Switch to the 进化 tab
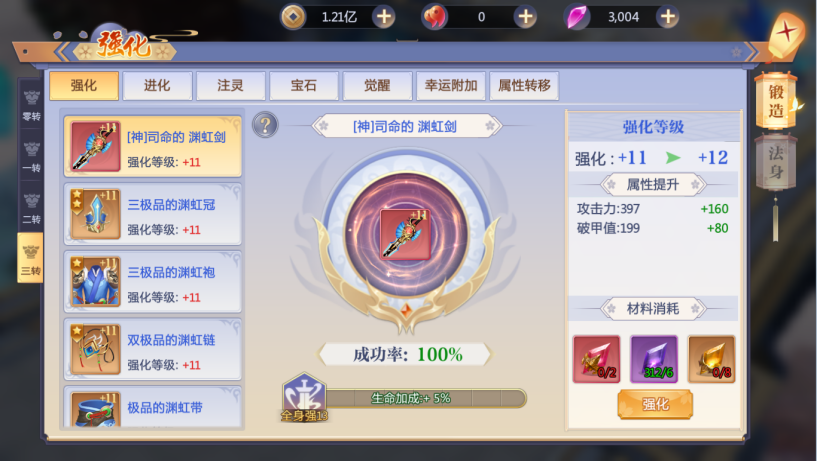The image size is (818, 461). pos(157,86)
